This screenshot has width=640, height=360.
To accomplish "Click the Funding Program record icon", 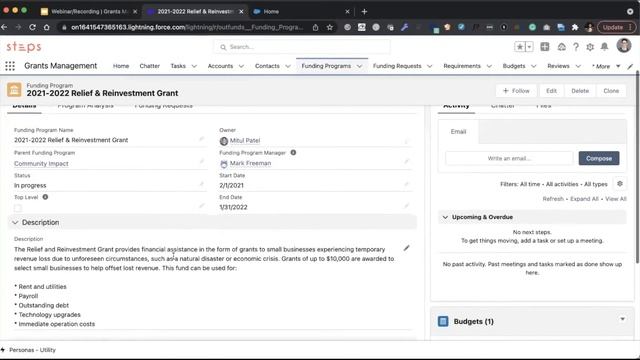I will pos(14,90).
